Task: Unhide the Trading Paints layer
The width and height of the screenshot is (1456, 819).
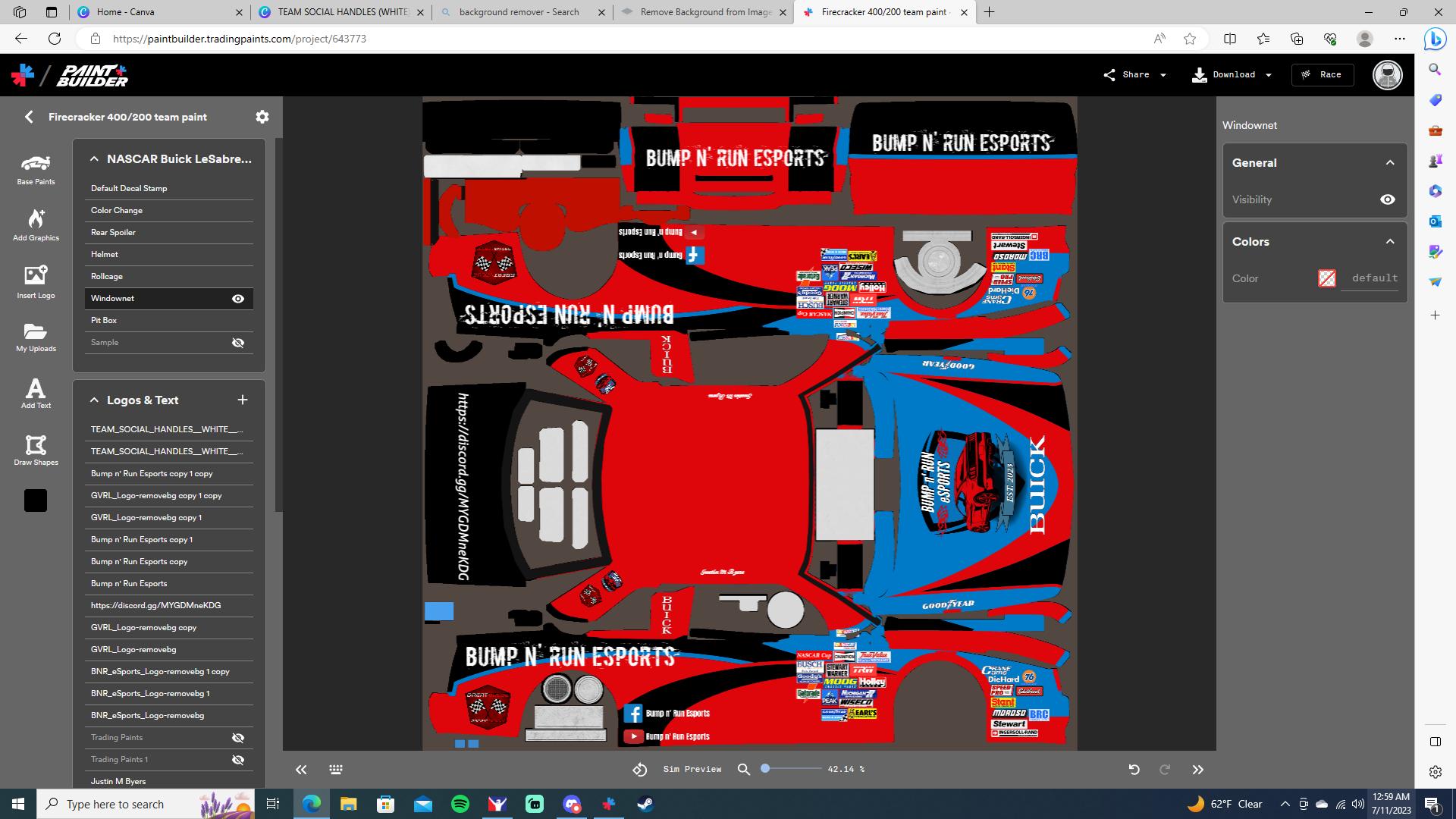Action: 237,737
